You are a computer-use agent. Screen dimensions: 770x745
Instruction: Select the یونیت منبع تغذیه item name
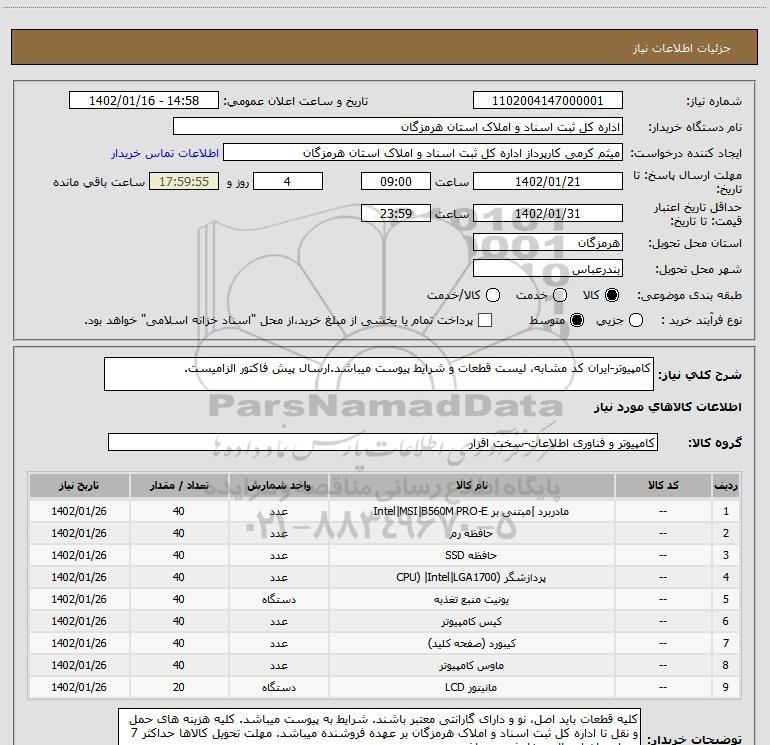[471, 599]
